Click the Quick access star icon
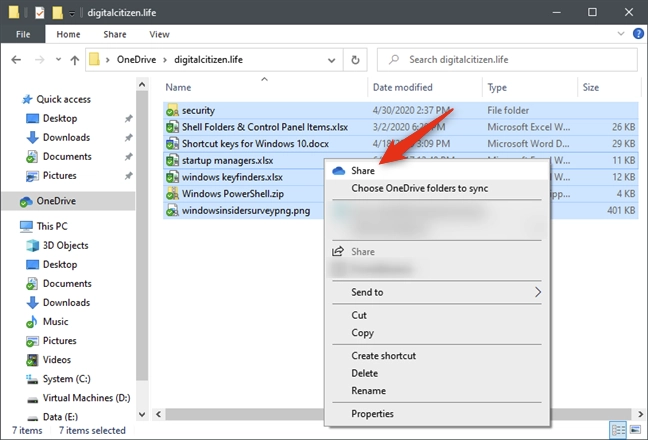Image resolution: width=648 pixels, height=440 pixels. point(27,99)
